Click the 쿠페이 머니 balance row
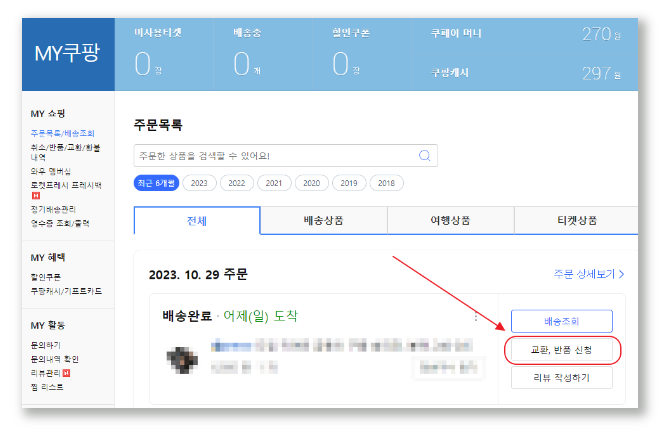This screenshot has height=430, width=669. point(525,34)
